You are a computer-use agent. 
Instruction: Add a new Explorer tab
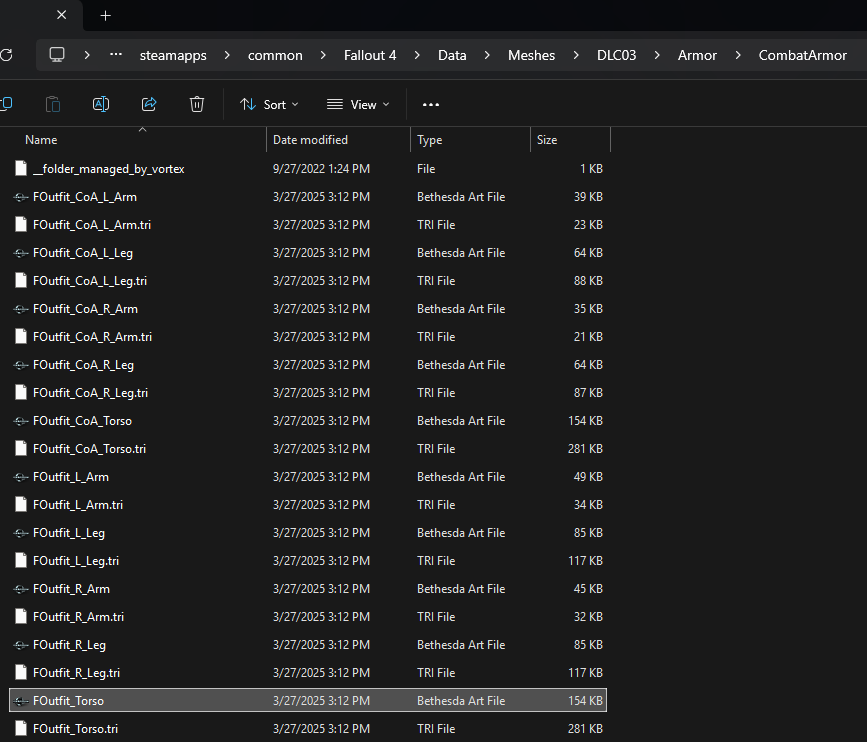tap(105, 16)
